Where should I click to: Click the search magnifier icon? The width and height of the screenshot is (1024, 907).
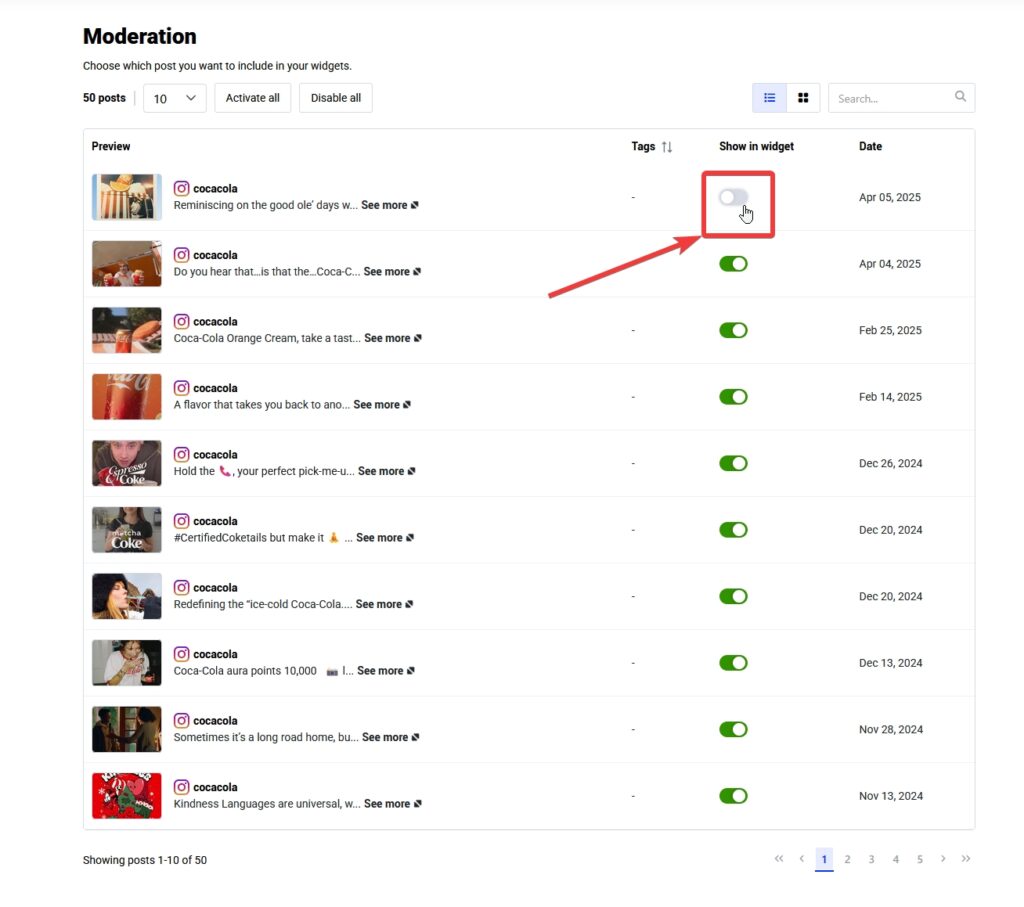click(x=960, y=97)
